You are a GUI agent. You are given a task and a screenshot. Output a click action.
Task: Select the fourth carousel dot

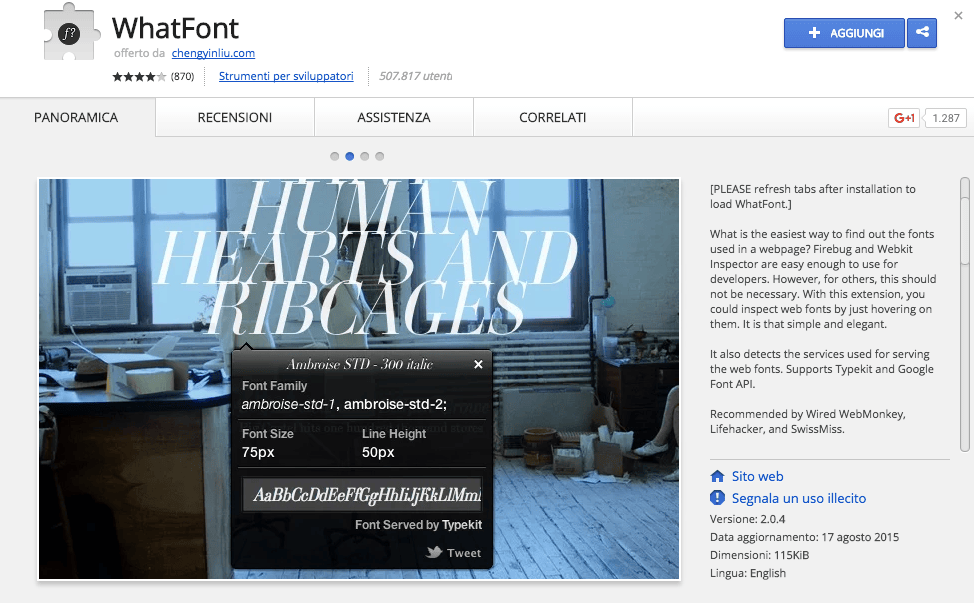pyautogui.click(x=379, y=156)
